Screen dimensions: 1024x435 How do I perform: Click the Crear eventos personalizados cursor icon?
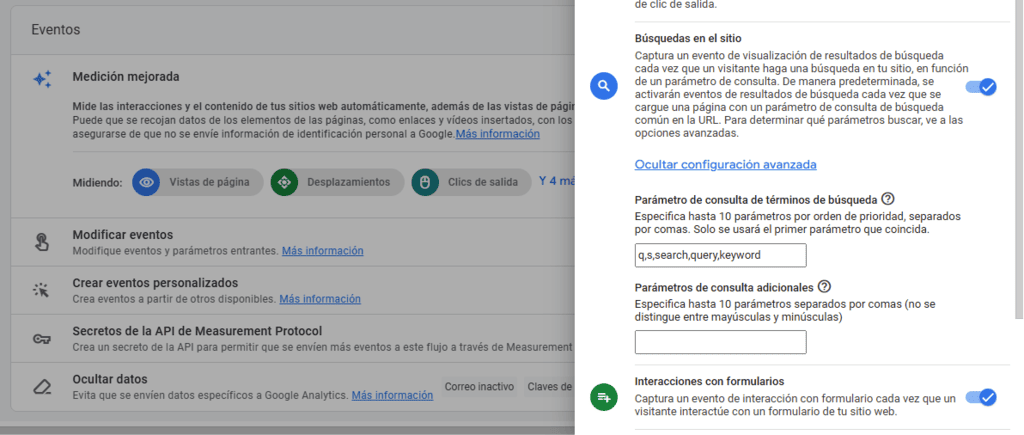(42, 290)
